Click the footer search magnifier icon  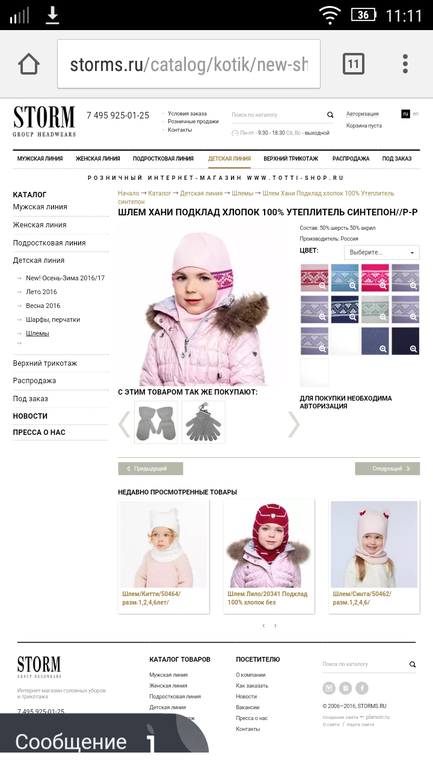[x=412, y=664]
